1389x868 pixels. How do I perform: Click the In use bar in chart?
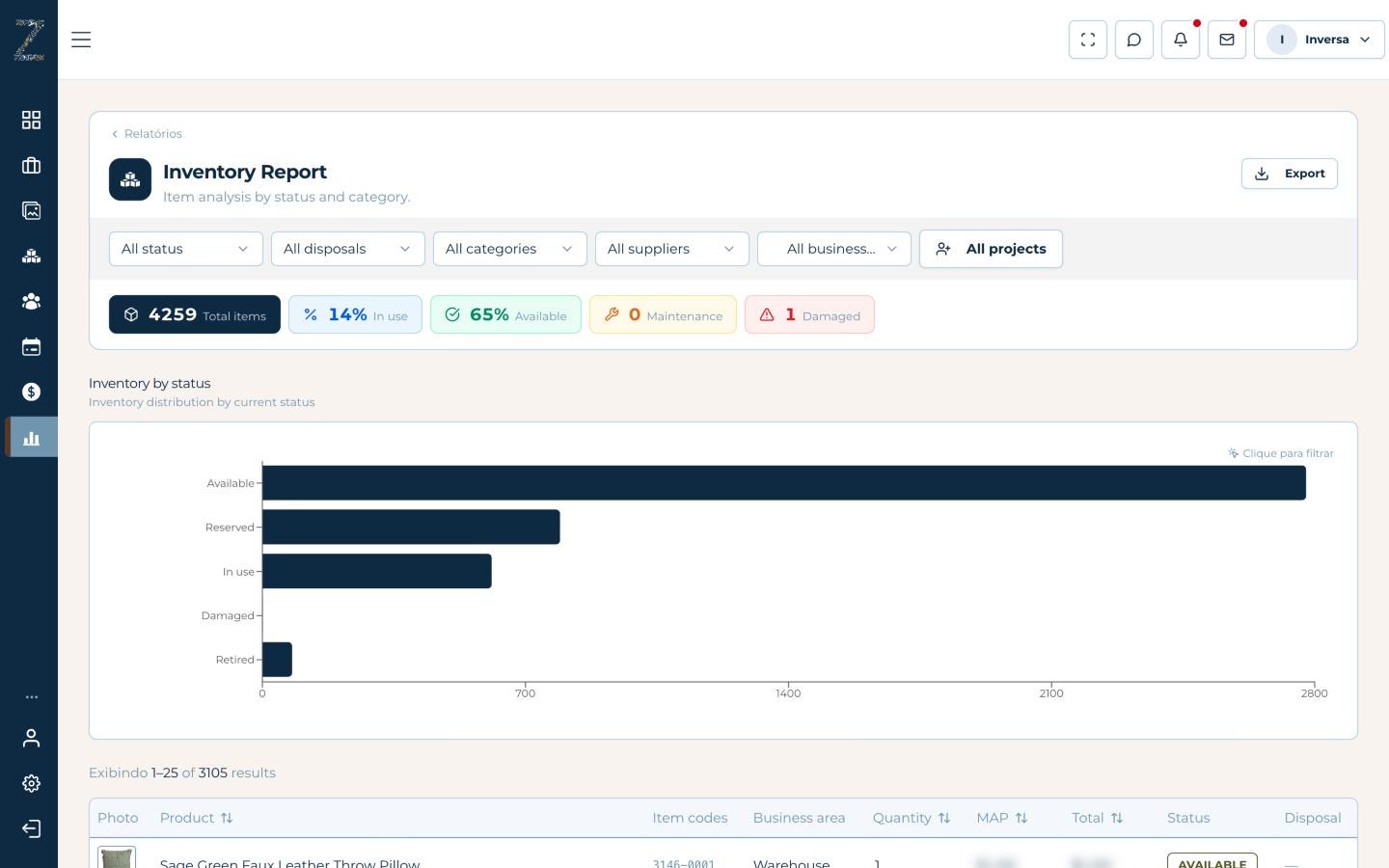(x=377, y=571)
